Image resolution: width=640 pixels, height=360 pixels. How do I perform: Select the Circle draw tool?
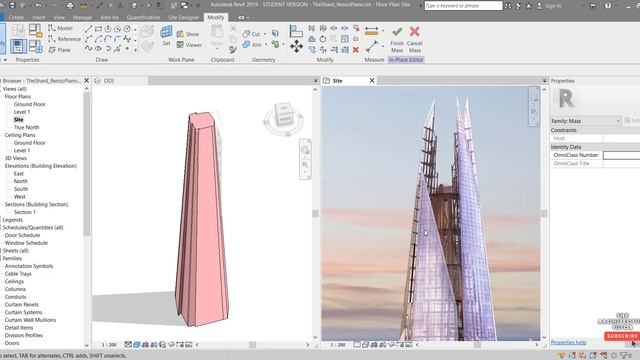click(127, 29)
